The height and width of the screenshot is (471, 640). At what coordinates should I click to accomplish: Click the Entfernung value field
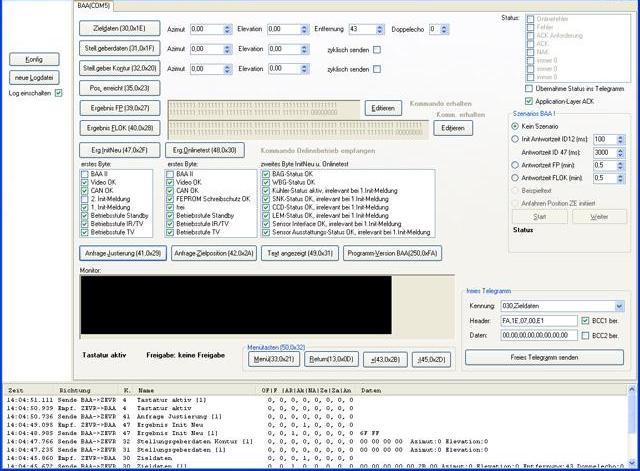click(362, 29)
